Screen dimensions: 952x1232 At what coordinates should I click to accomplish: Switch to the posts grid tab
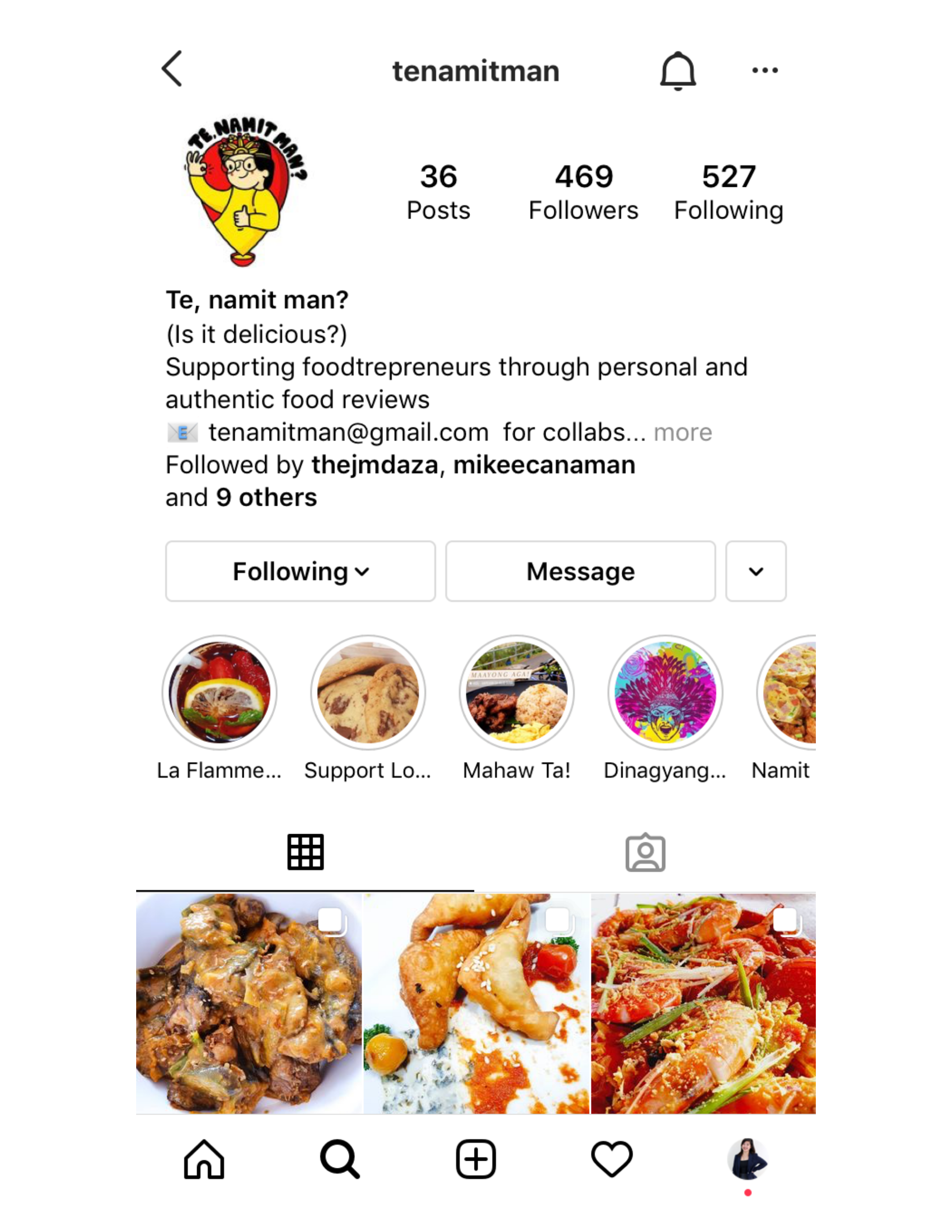point(305,853)
